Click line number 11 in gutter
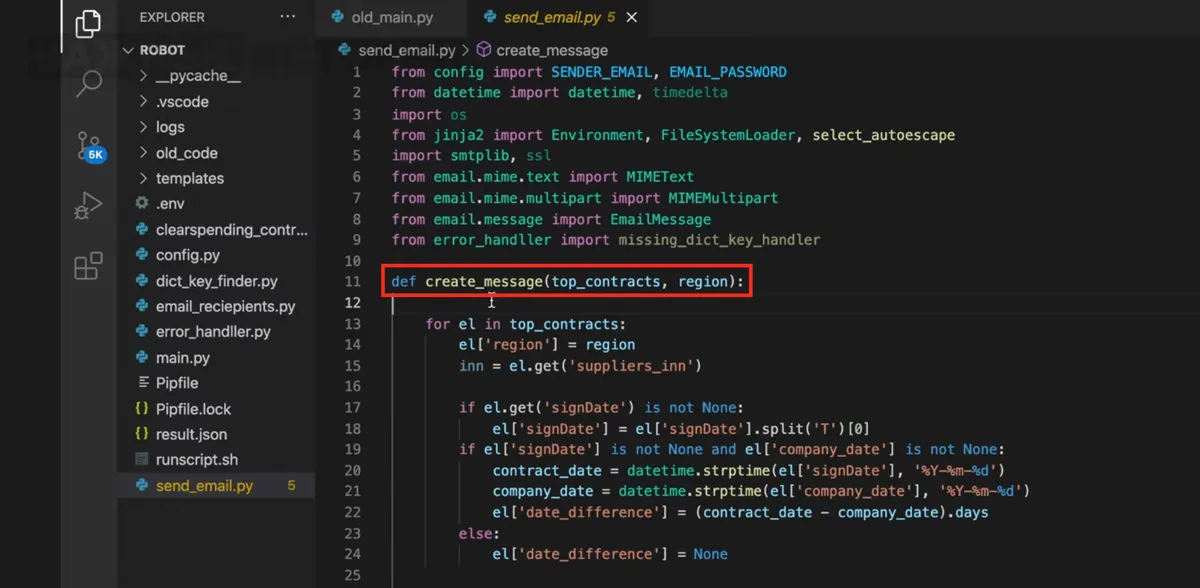The image size is (1200, 588). 351,282
